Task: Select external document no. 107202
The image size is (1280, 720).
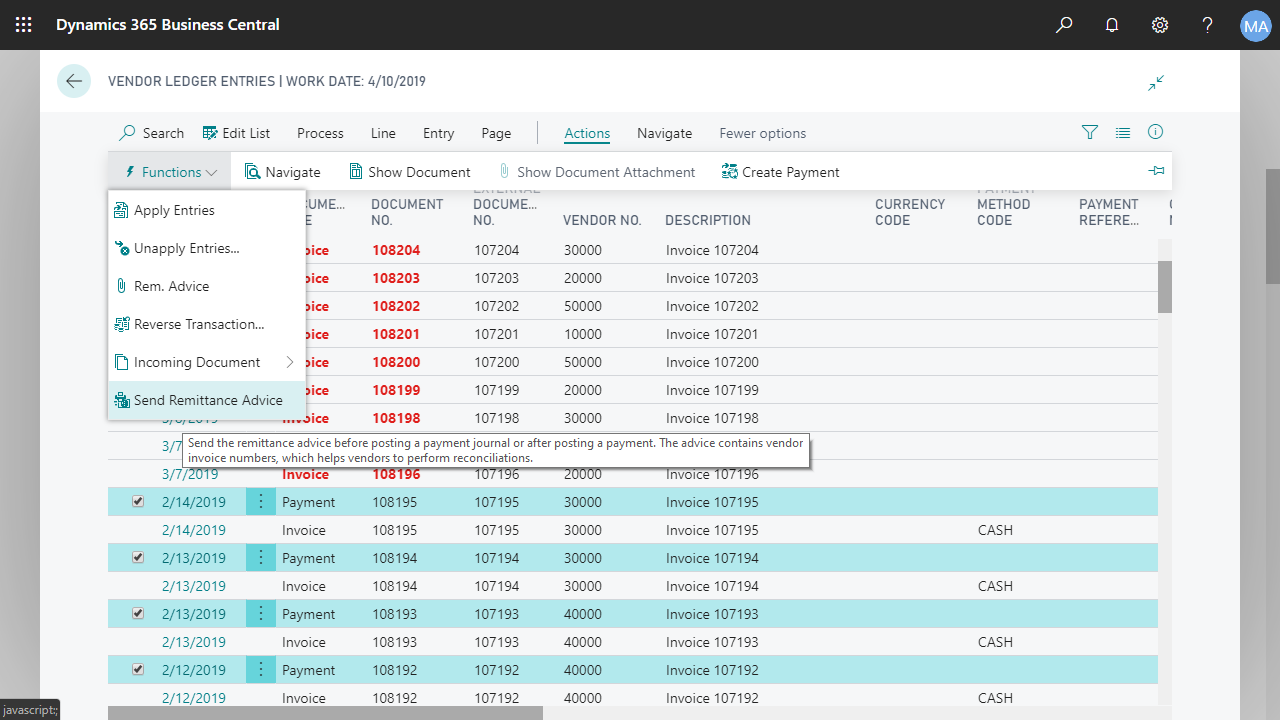Action: [x=496, y=306]
